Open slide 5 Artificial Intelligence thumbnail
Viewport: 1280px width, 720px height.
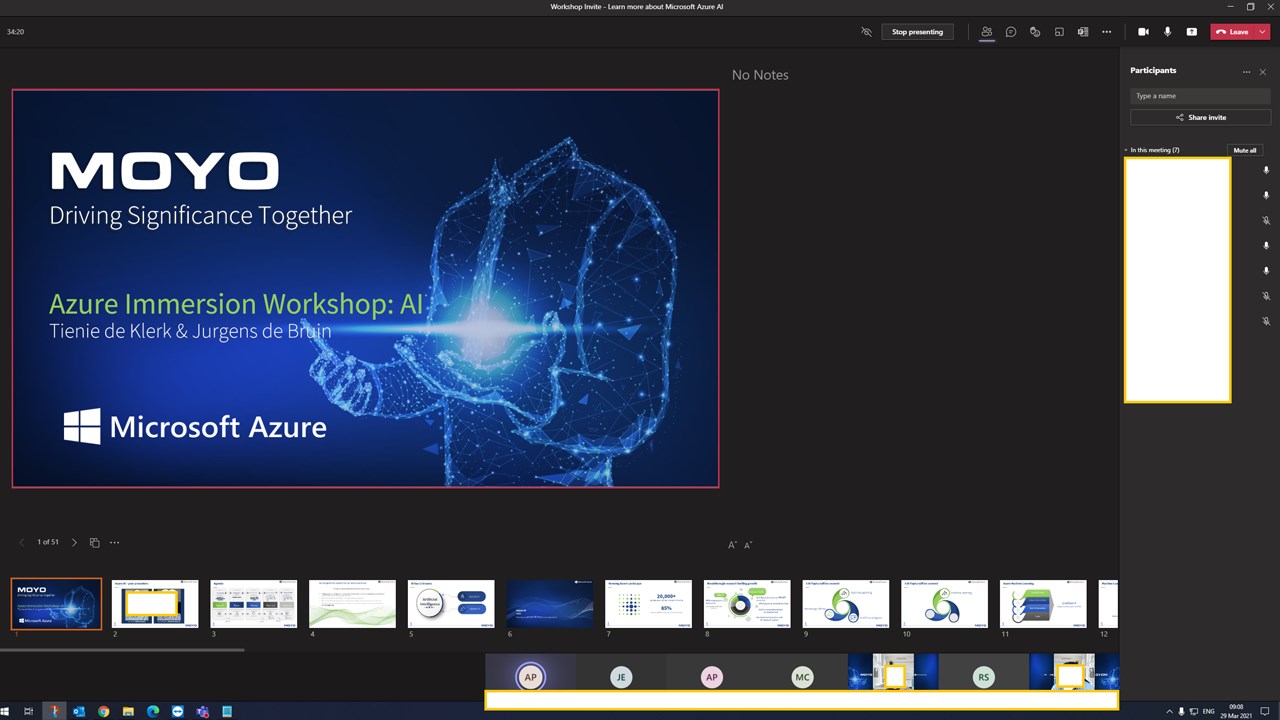(x=451, y=604)
